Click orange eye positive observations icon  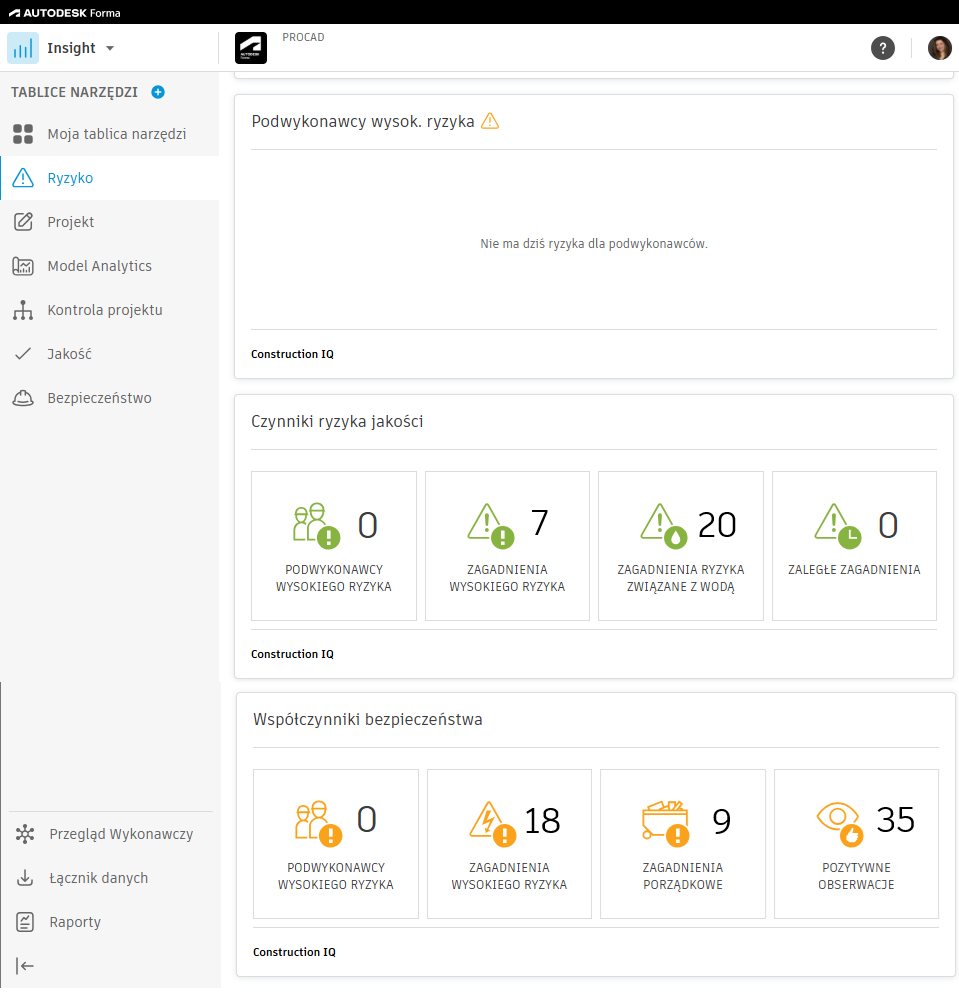coord(840,823)
